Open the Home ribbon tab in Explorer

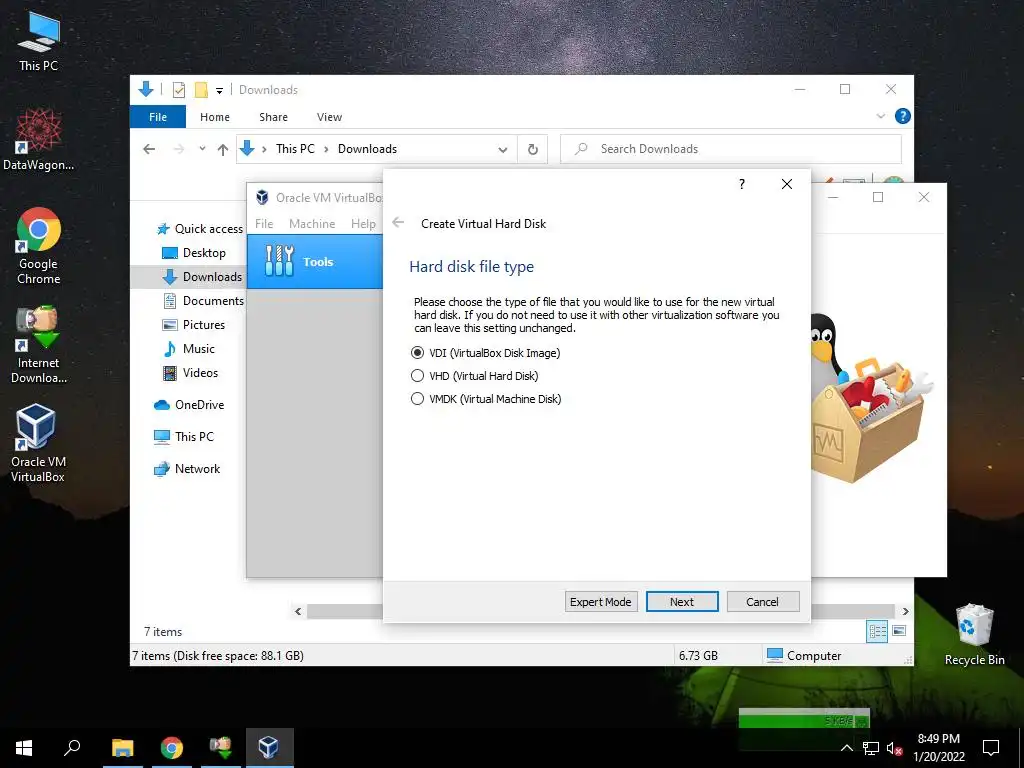coord(215,117)
